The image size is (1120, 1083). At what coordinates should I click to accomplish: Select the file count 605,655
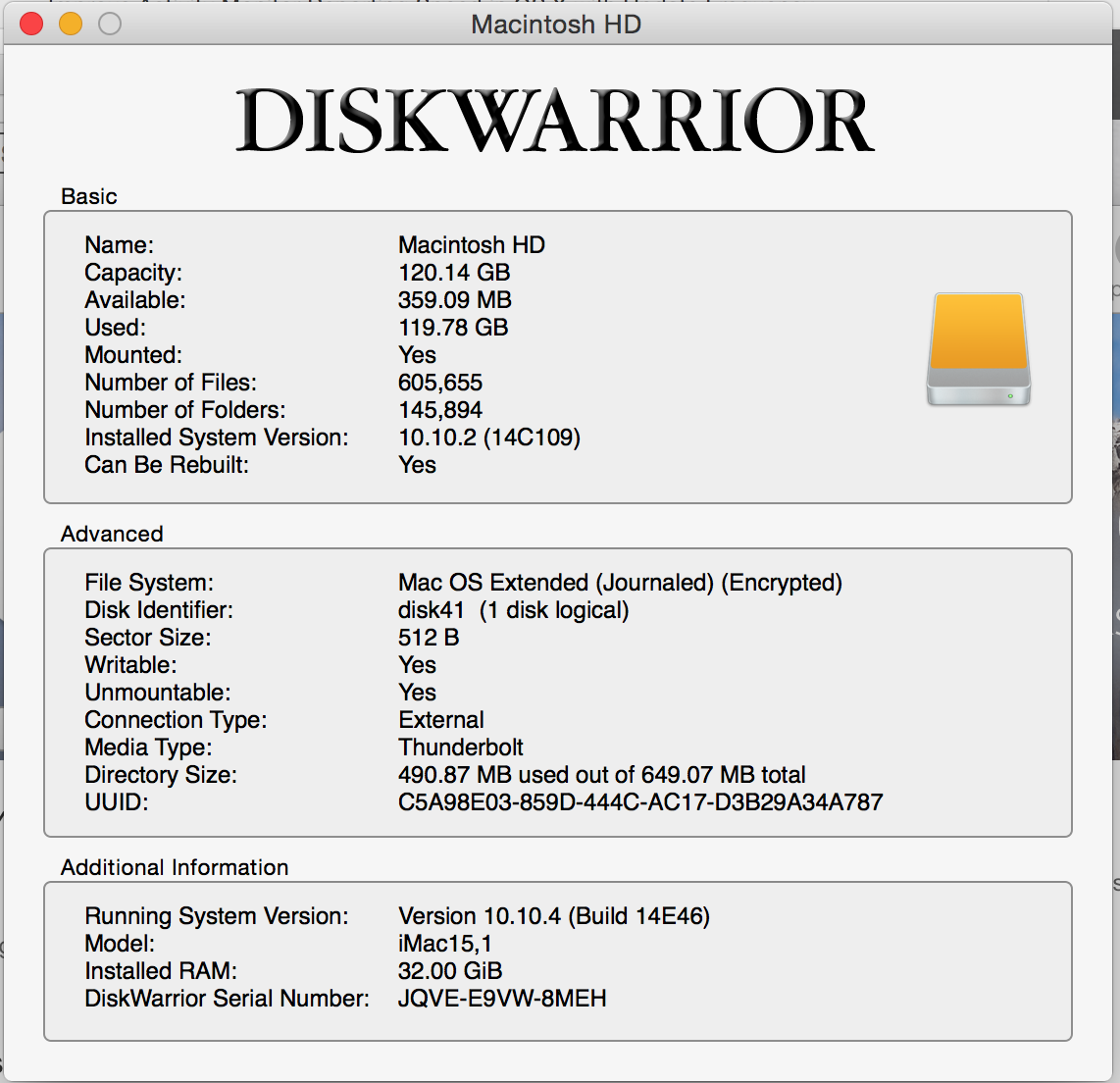coord(440,383)
